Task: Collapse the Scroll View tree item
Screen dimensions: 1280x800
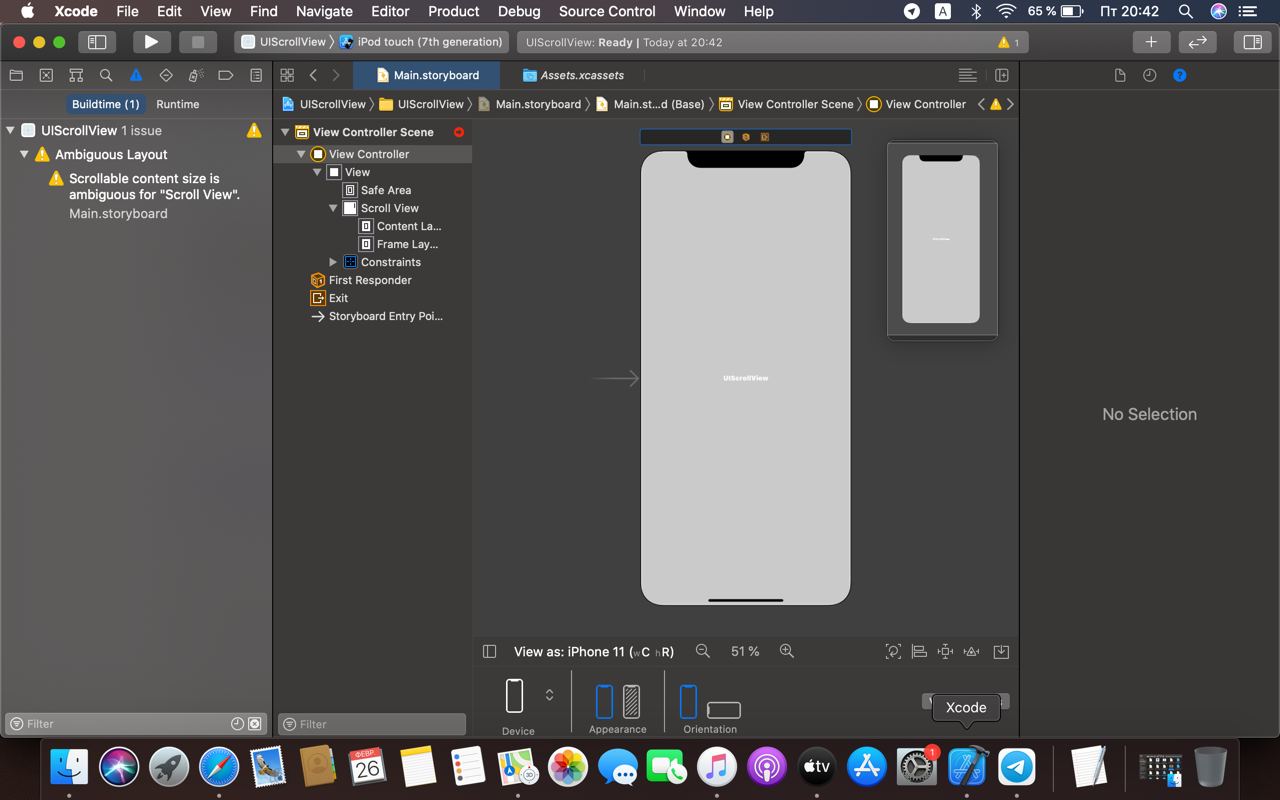Action: click(x=333, y=208)
